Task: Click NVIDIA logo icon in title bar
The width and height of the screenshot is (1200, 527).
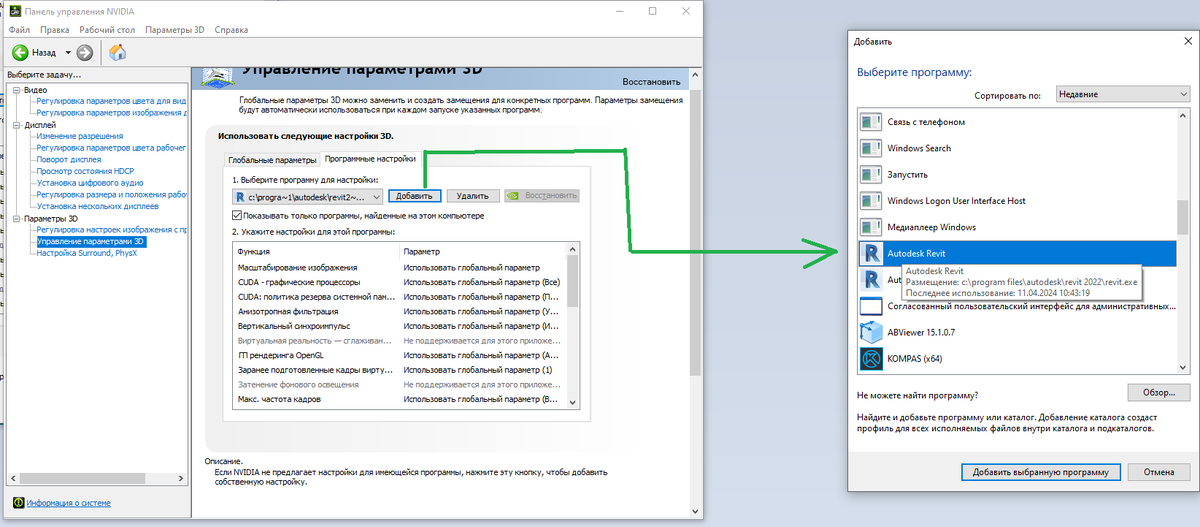Action: [x=13, y=11]
